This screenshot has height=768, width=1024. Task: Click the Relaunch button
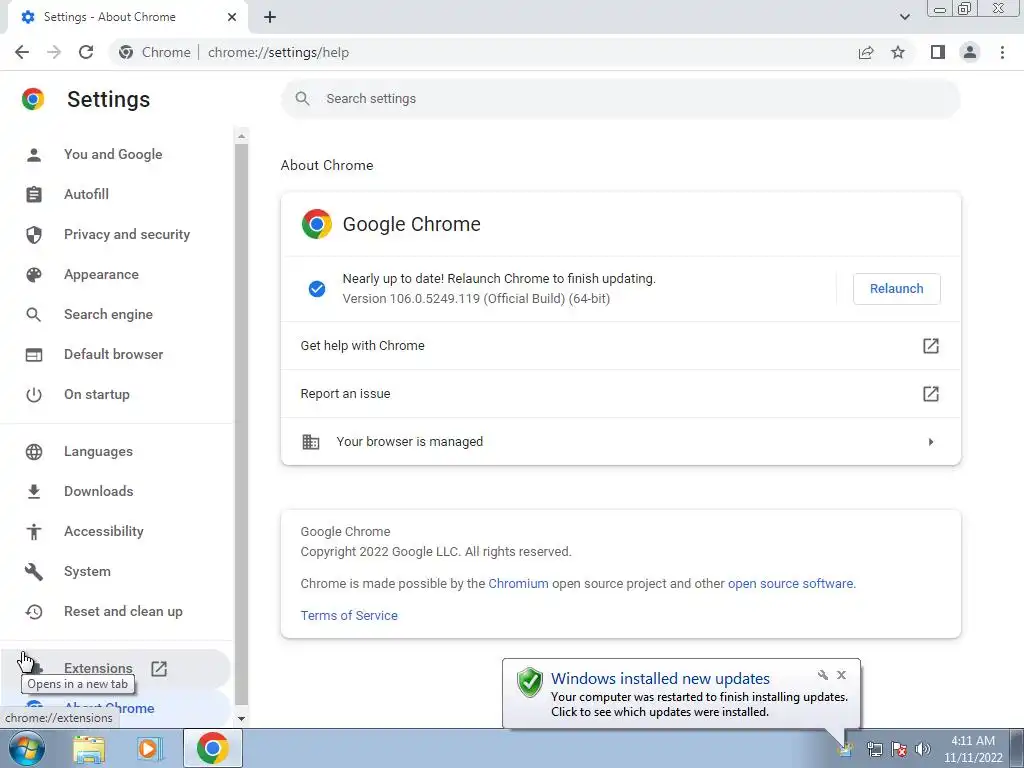coord(896,289)
